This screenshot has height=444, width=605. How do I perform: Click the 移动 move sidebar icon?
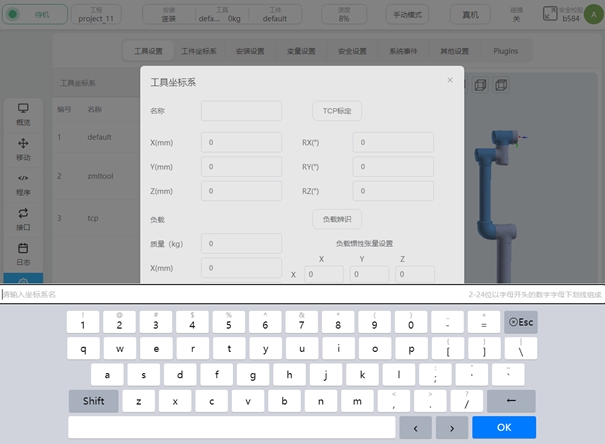click(x=24, y=149)
